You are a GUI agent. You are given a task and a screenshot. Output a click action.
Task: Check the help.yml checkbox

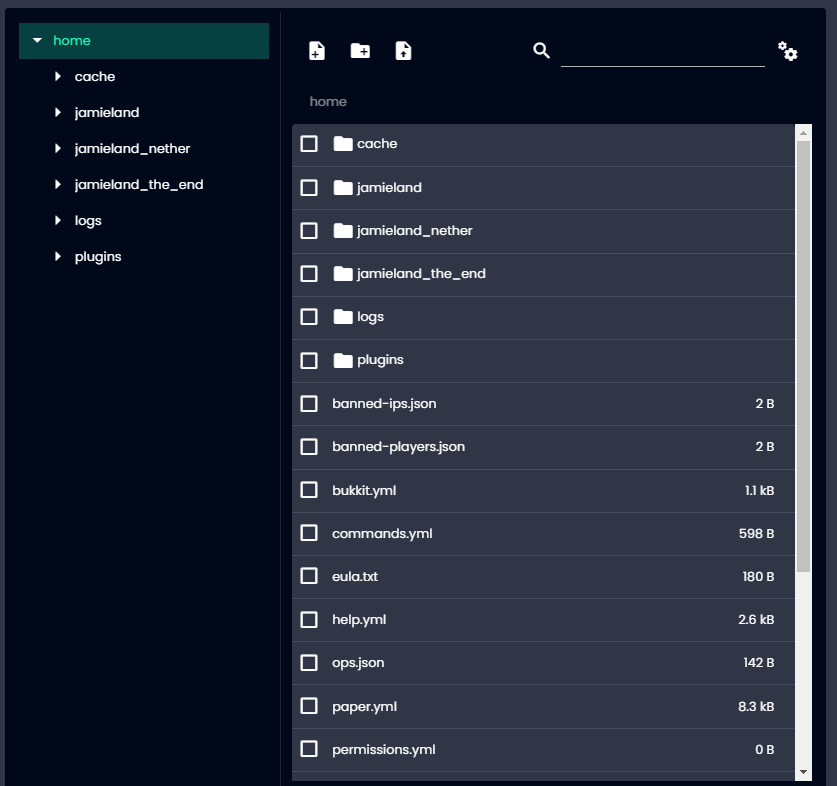[x=309, y=619]
